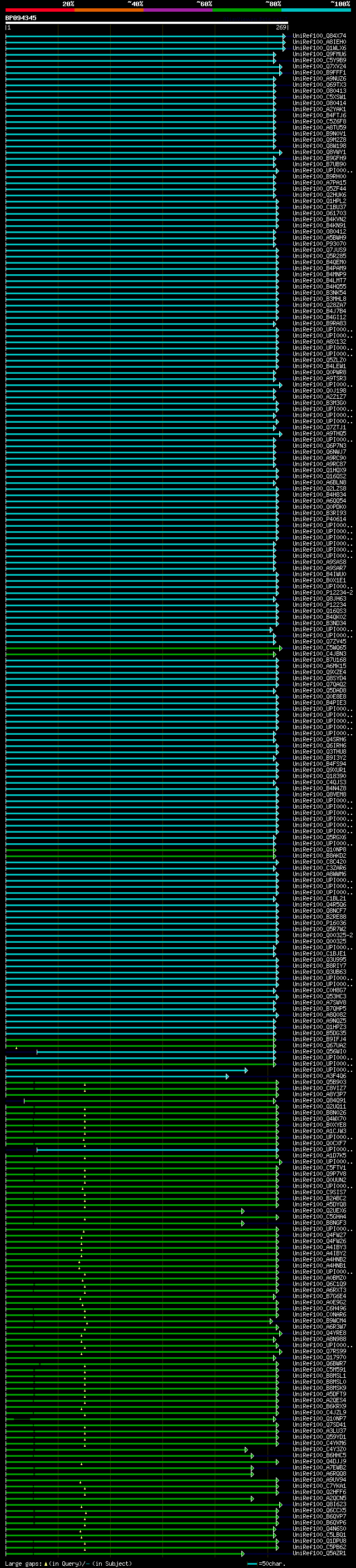The width and height of the screenshot is (356, 1568).
Task: Select hit label UniRef100_B8MSK9
Action: tap(319, 1388)
